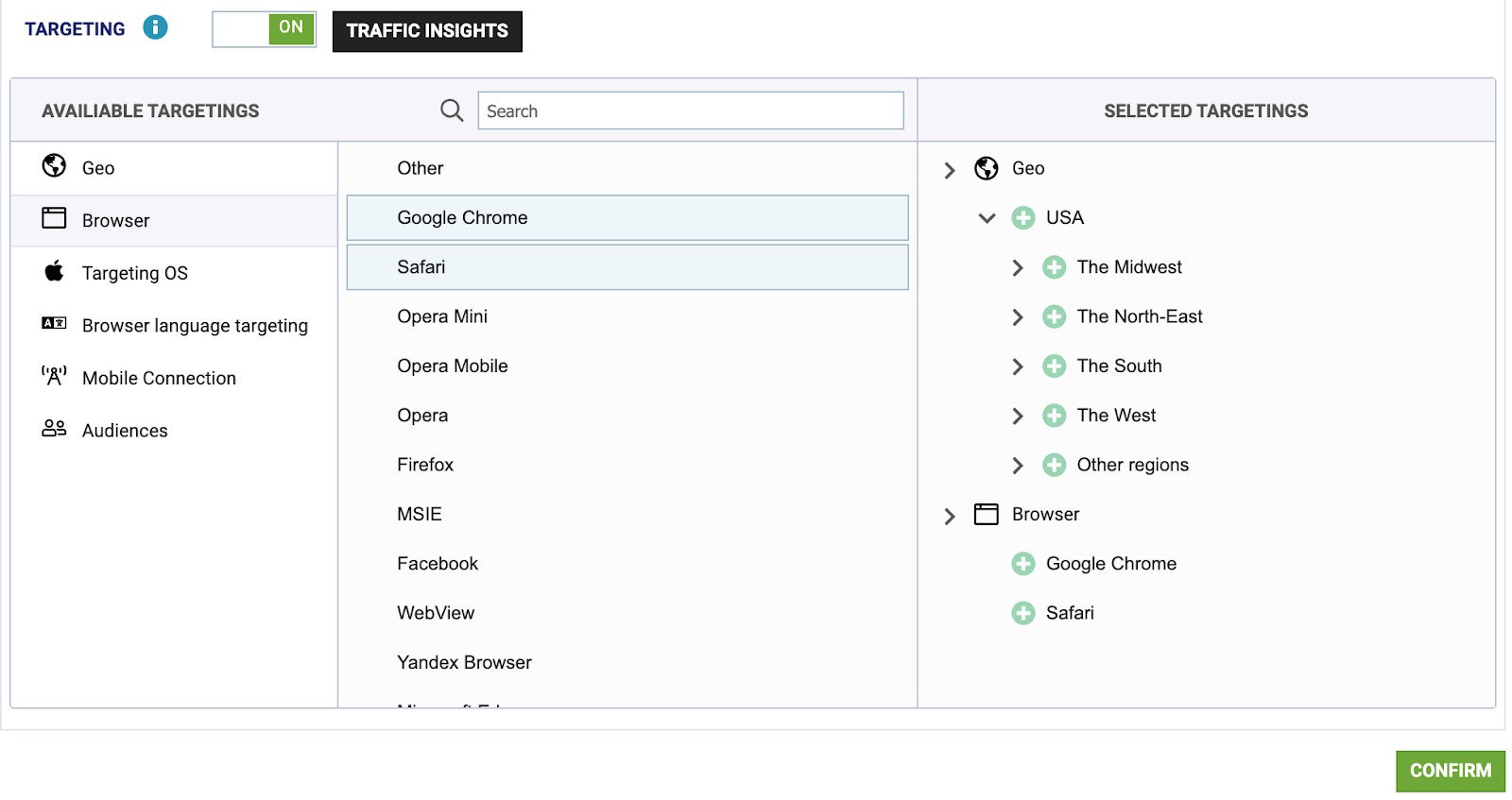Image resolution: width=1512 pixels, height=800 pixels.
Task: Click the search magnifier icon
Action: click(452, 111)
